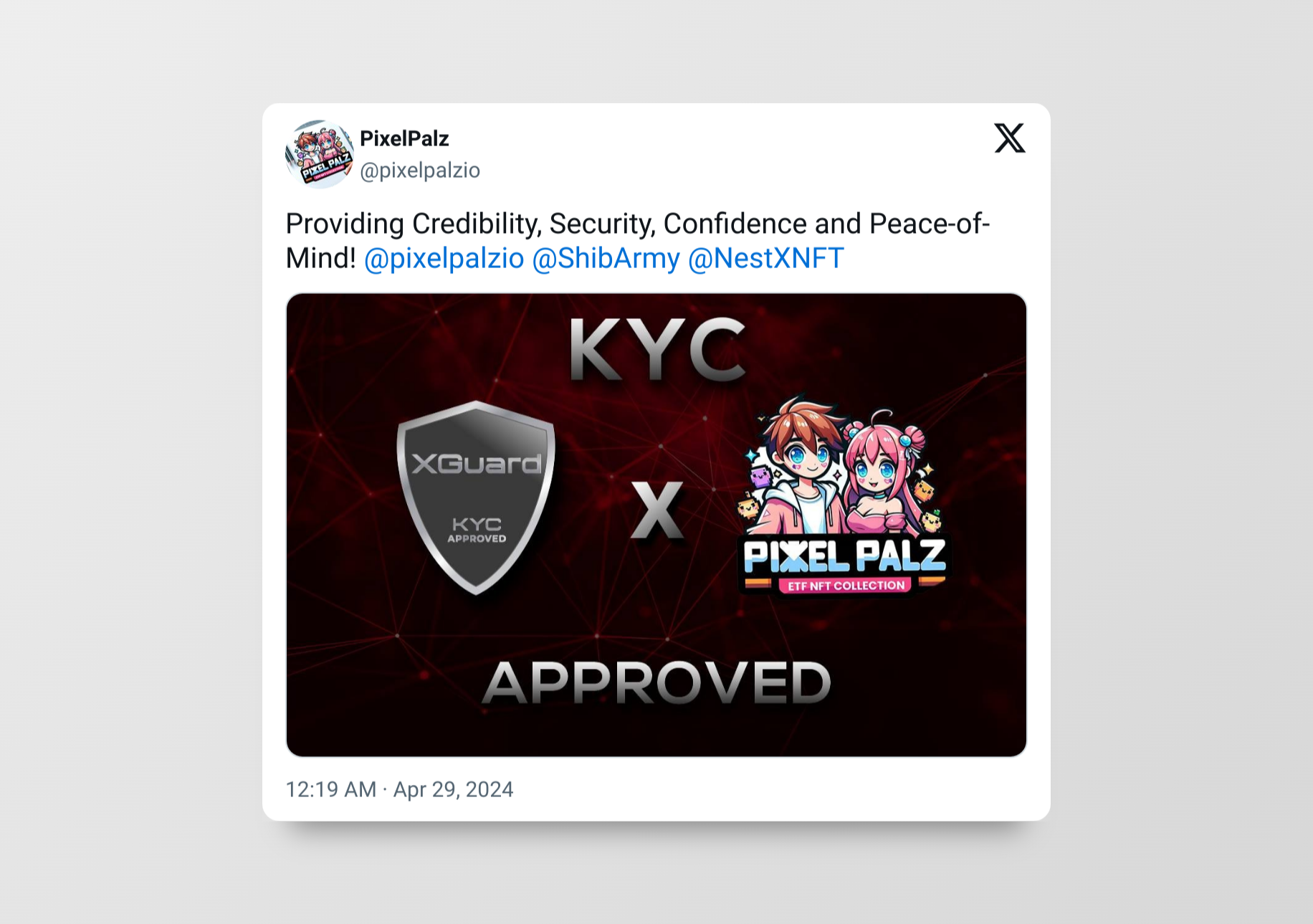The height and width of the screenshot is (924, 1313).
Task: Click the XGuard wordmark on the shield
Action: [x=477, y=464]
